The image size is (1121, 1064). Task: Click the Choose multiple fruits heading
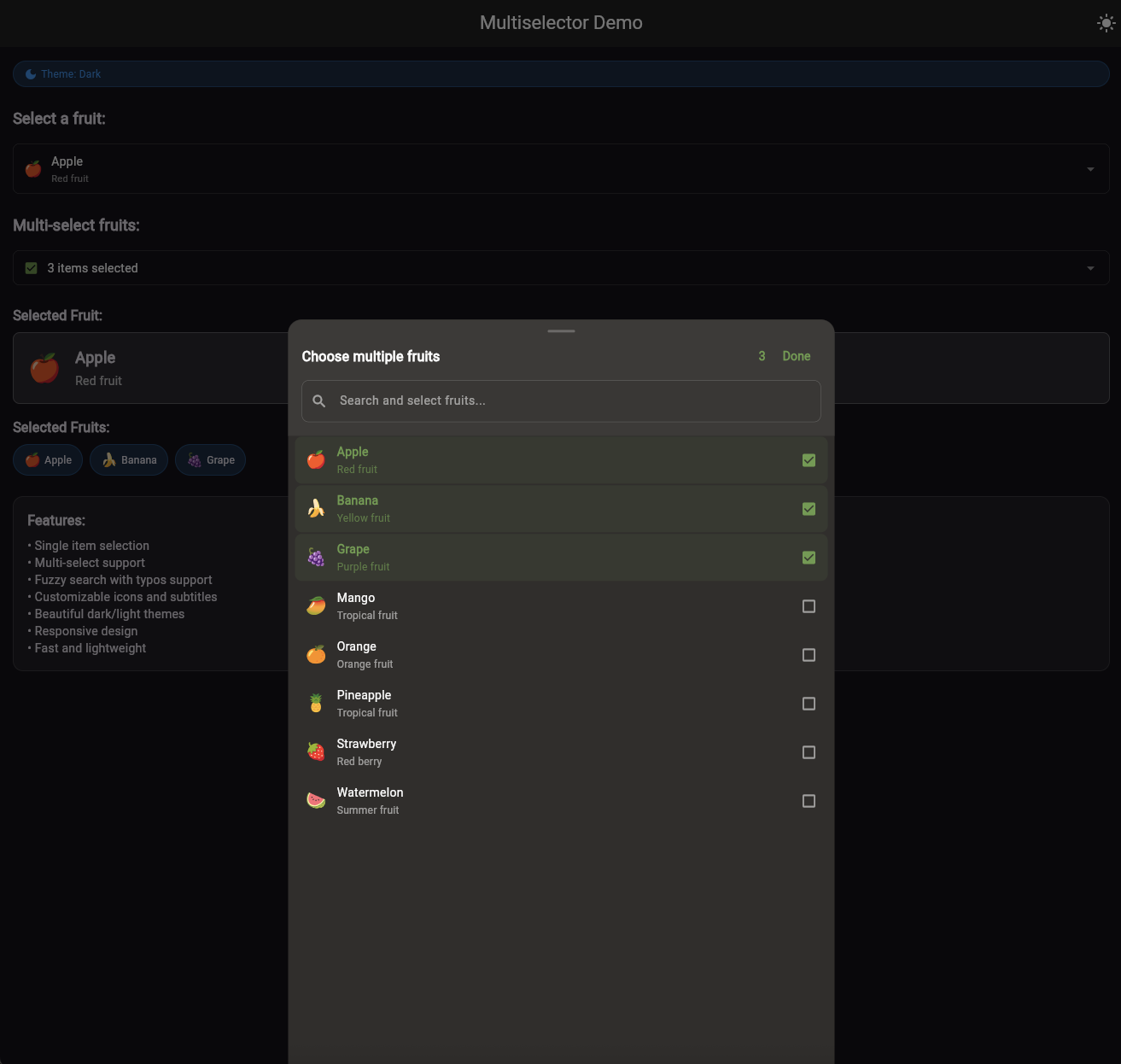click(x=371, y=357)
